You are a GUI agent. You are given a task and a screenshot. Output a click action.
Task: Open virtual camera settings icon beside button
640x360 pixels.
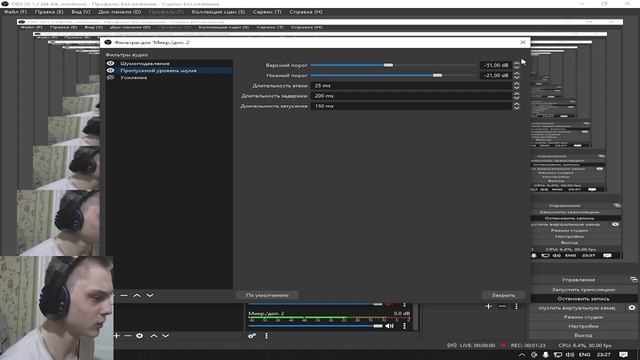632,308
